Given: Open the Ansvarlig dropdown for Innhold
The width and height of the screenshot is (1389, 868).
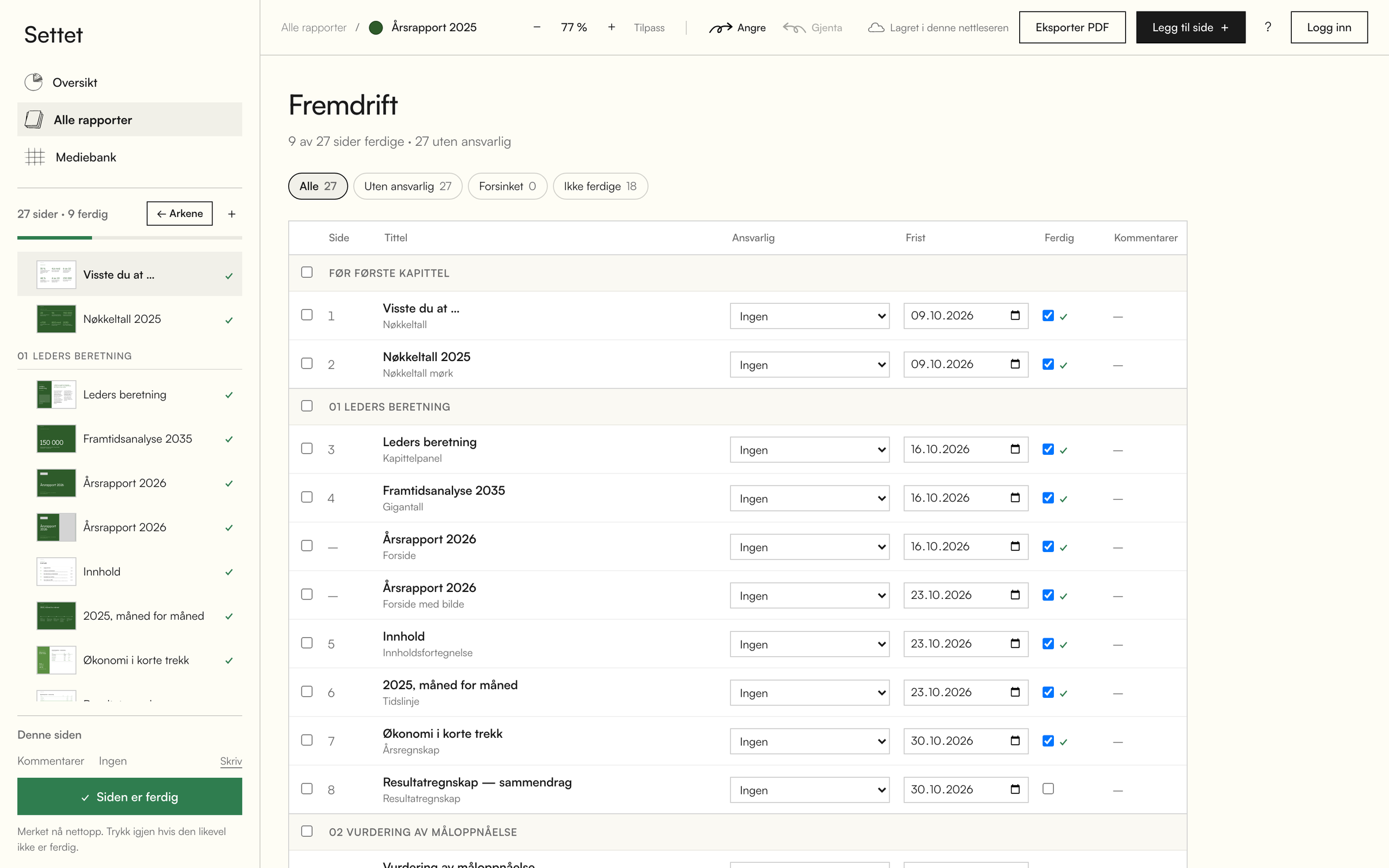Looking at the screenshot, I should [x=810, y=644].
